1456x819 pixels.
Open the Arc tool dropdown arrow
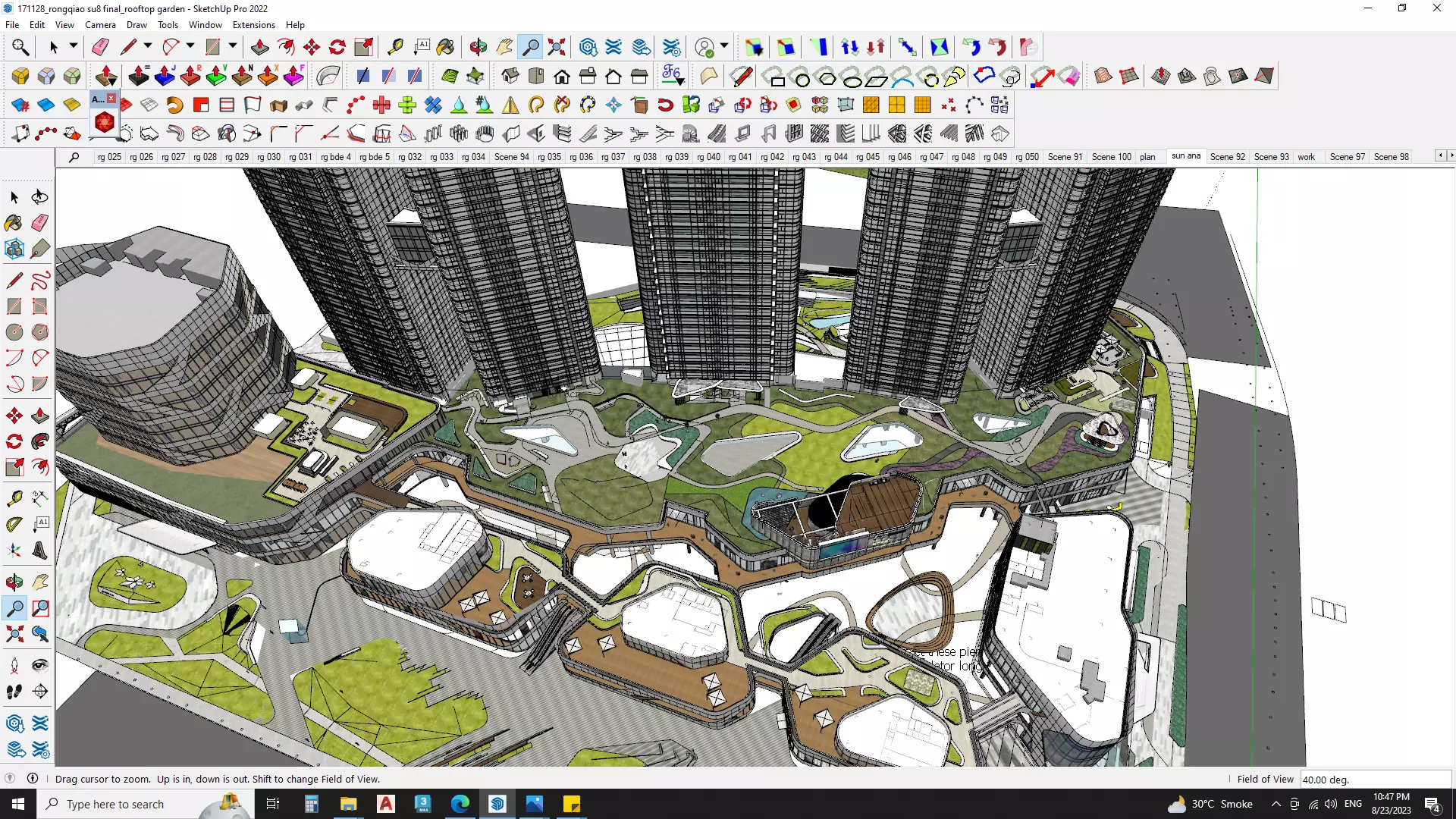pyautogui.click(x=190, y=46)
